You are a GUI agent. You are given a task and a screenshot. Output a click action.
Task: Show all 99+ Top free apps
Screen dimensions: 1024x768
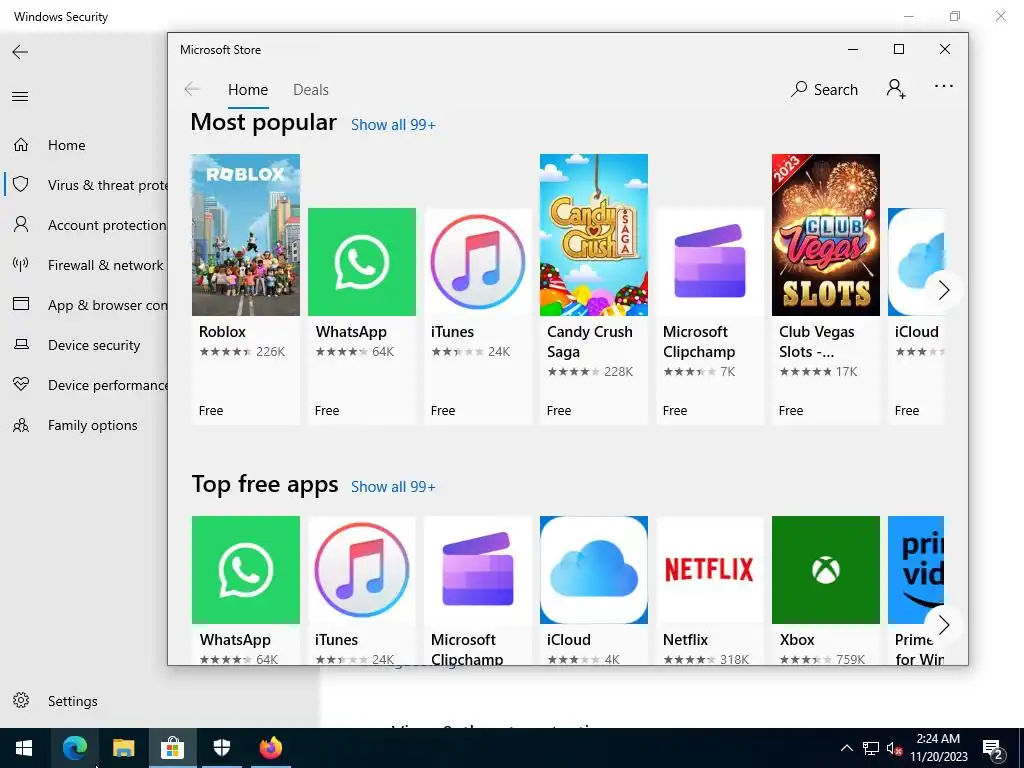coord(393,487)
